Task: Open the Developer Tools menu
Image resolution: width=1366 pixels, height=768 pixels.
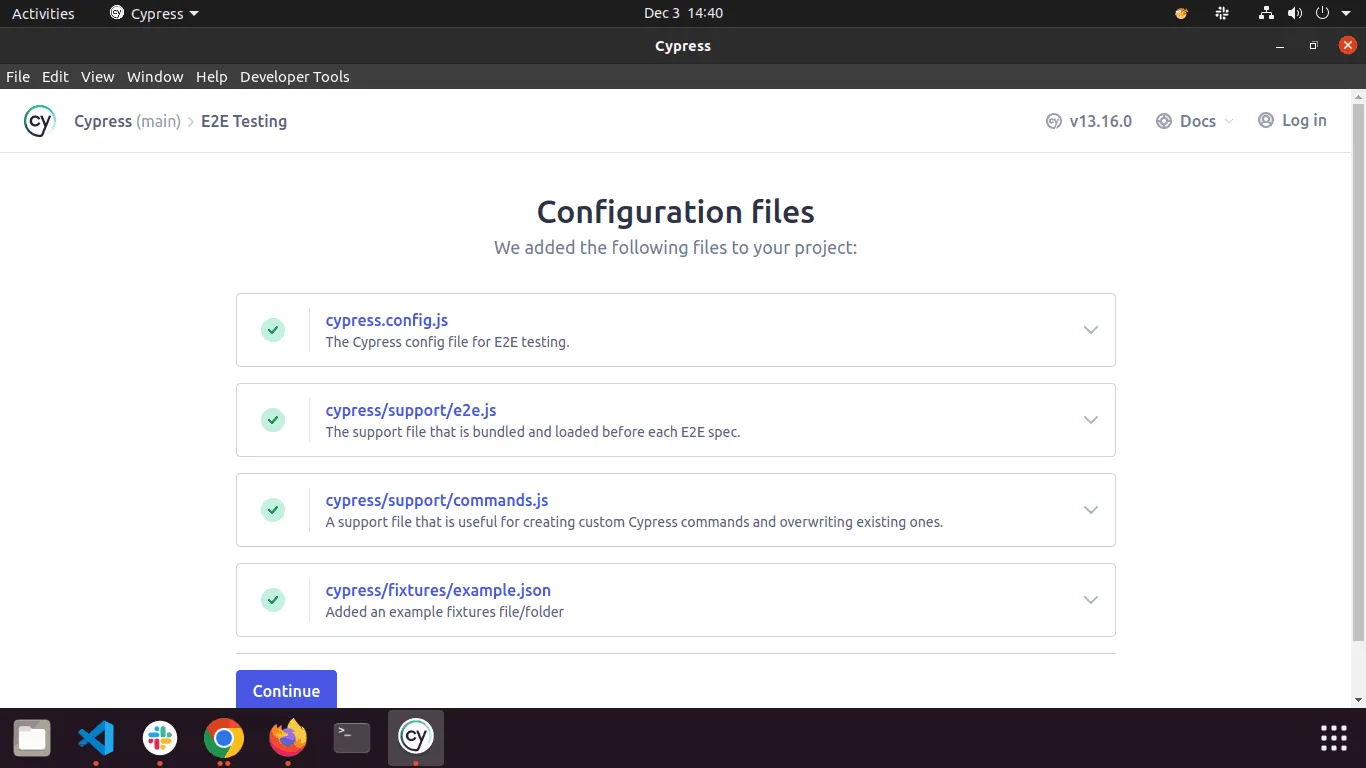Action: pos(295,76)
